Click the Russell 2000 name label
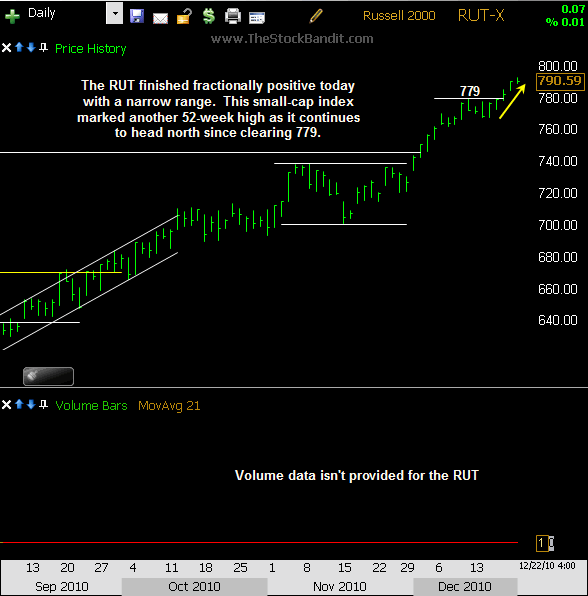588x596 pixels. pos(399,16)
